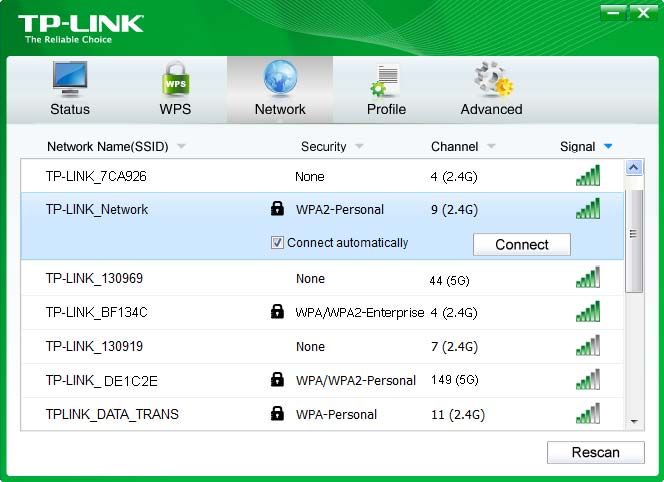Click the Advanced gears icon
Viewport: 664px width, 482px height.
(493, 79)
